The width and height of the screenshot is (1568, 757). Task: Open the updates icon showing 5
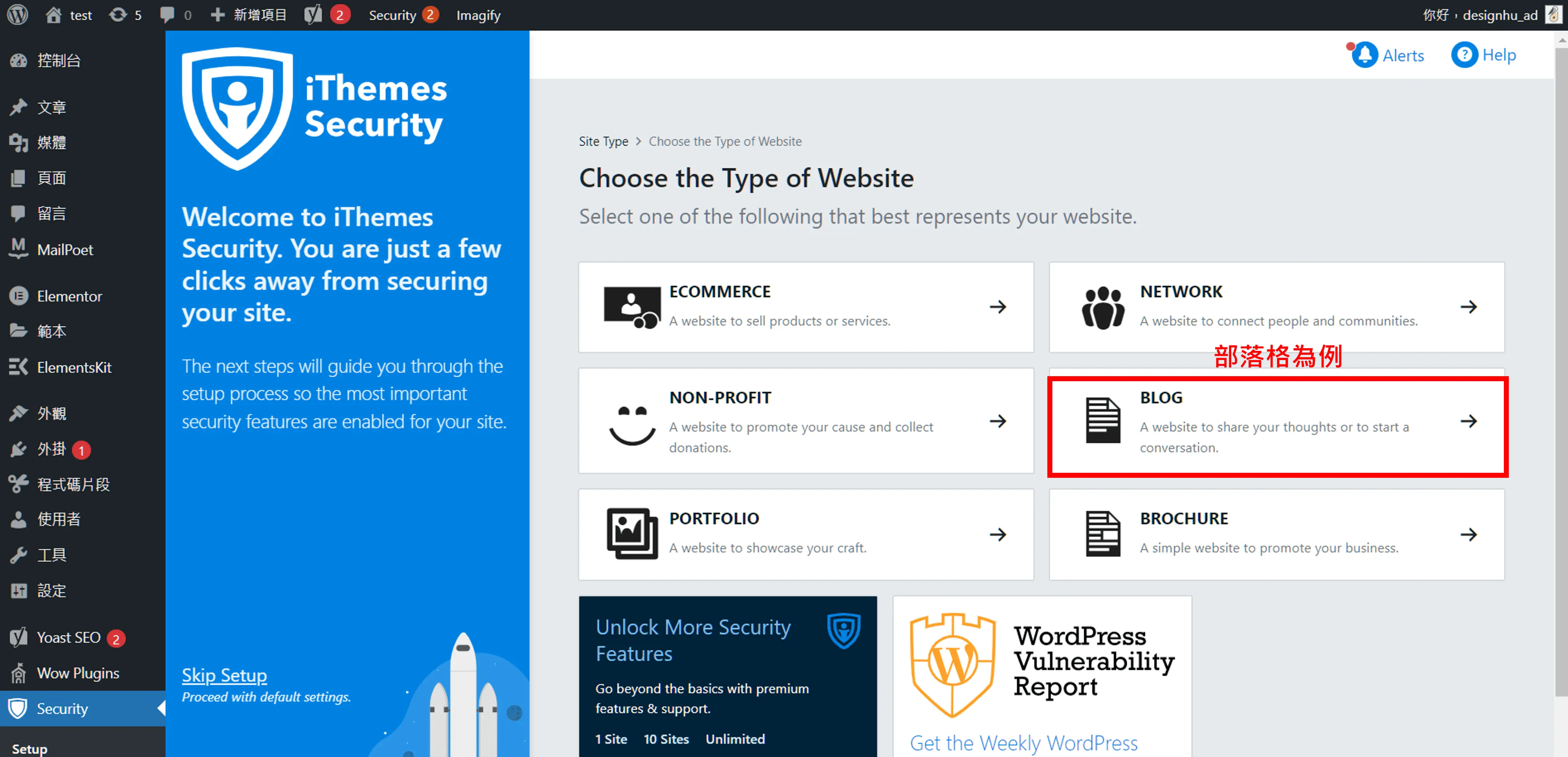(118, 15)
